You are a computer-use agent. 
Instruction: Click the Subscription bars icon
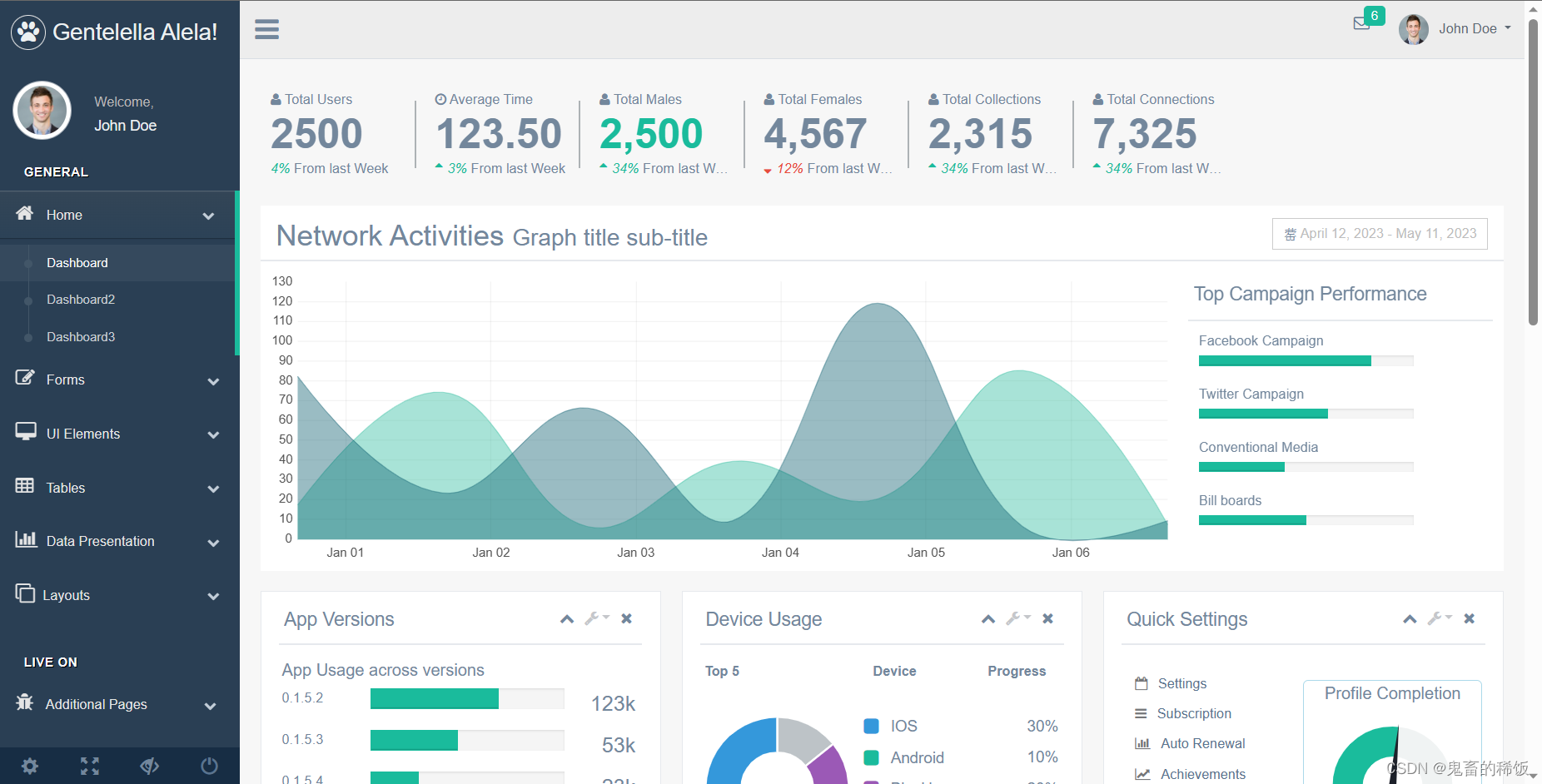pyautogui.click(x=1141, y=713)
